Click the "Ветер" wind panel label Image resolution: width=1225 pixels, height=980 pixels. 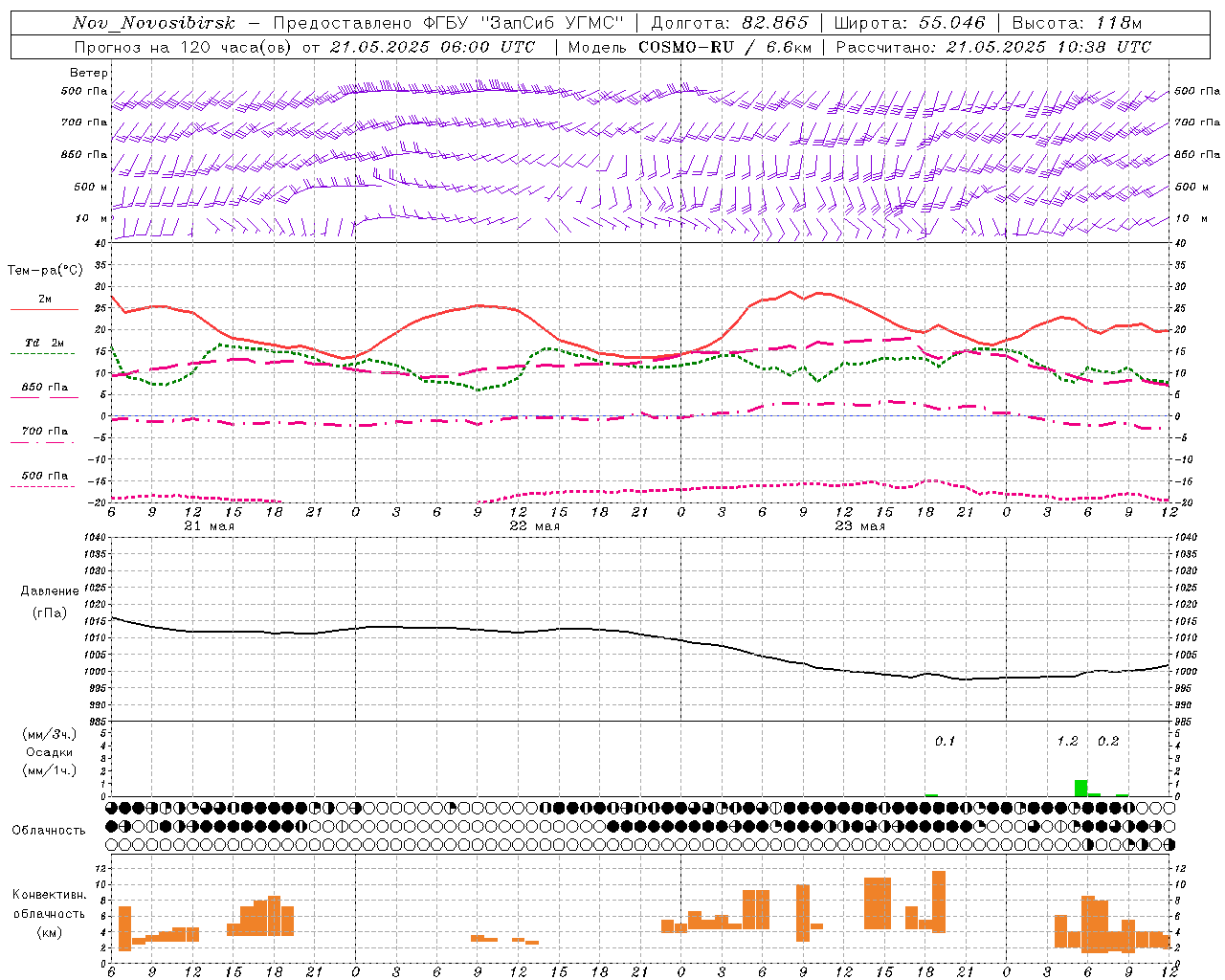[x=89, y=73]
